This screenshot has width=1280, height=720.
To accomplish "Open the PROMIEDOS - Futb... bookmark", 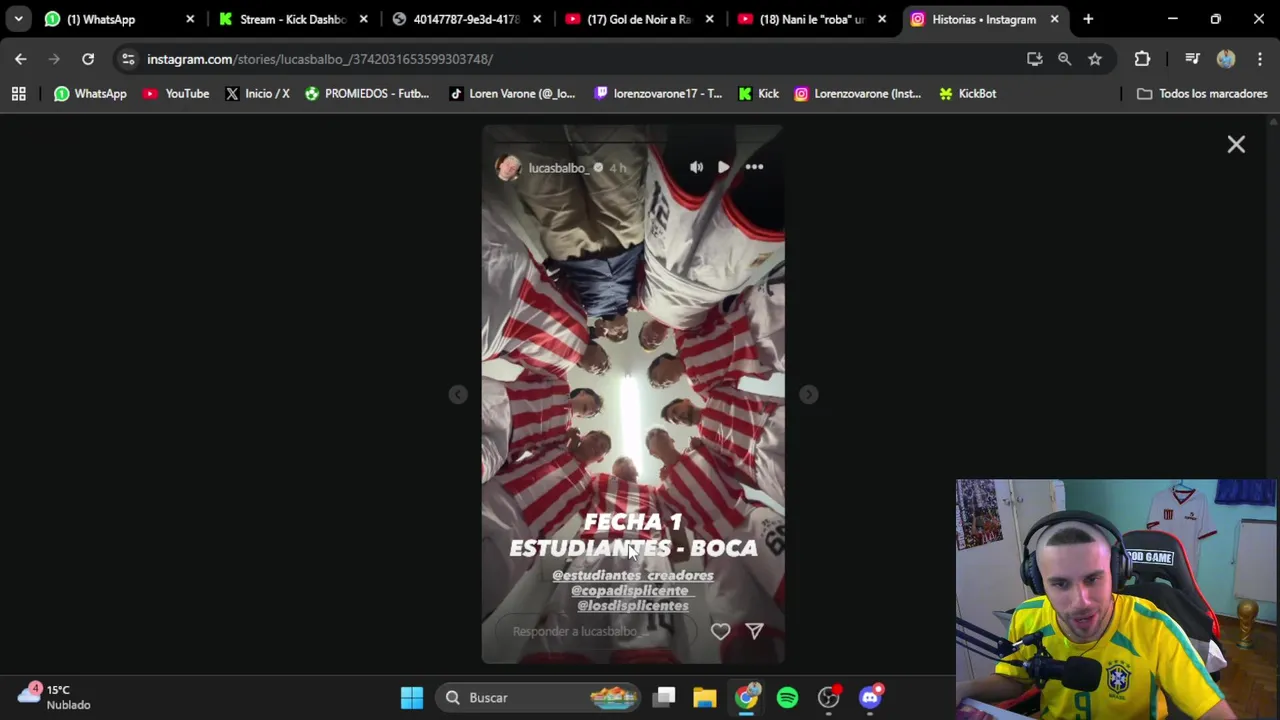I will pyautogui.click(x=367, y=93).
